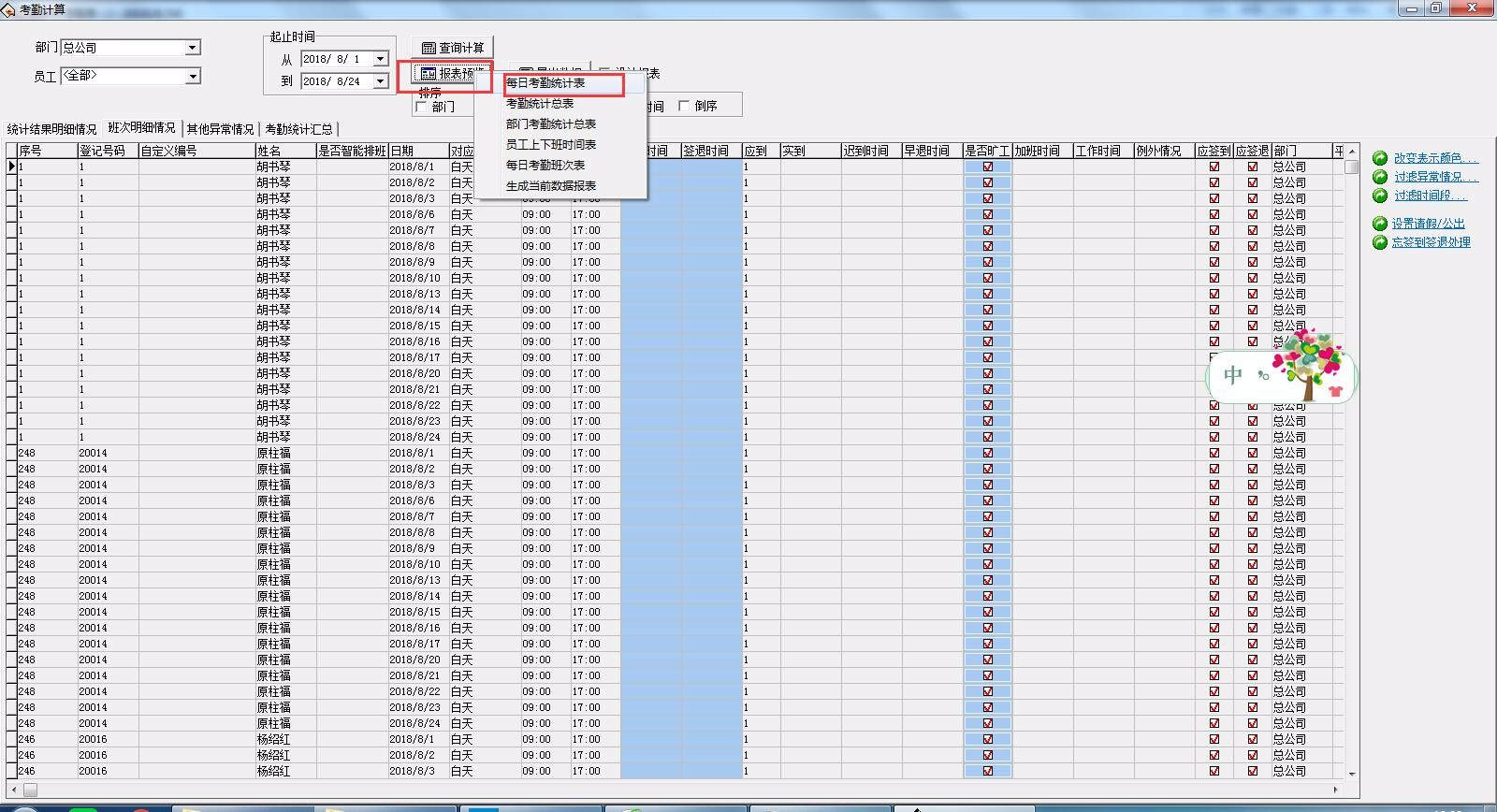The width and height of the screenshot is (1497, 812).
Task: Click the green arrow icon beside 忘签到签退处理
Action: coord(1380,242)
